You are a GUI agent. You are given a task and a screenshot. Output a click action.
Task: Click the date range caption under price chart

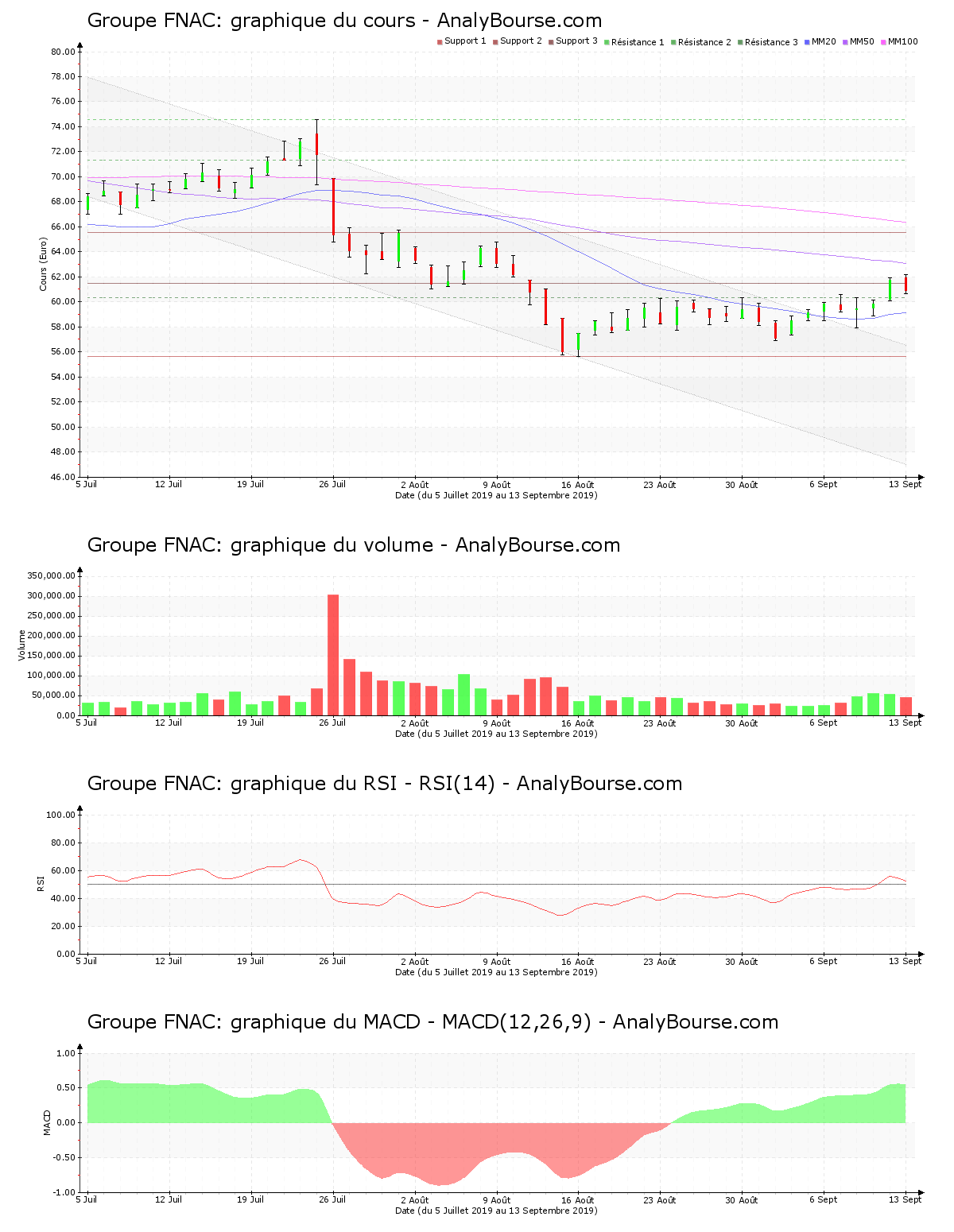click(x=496, y=495)
